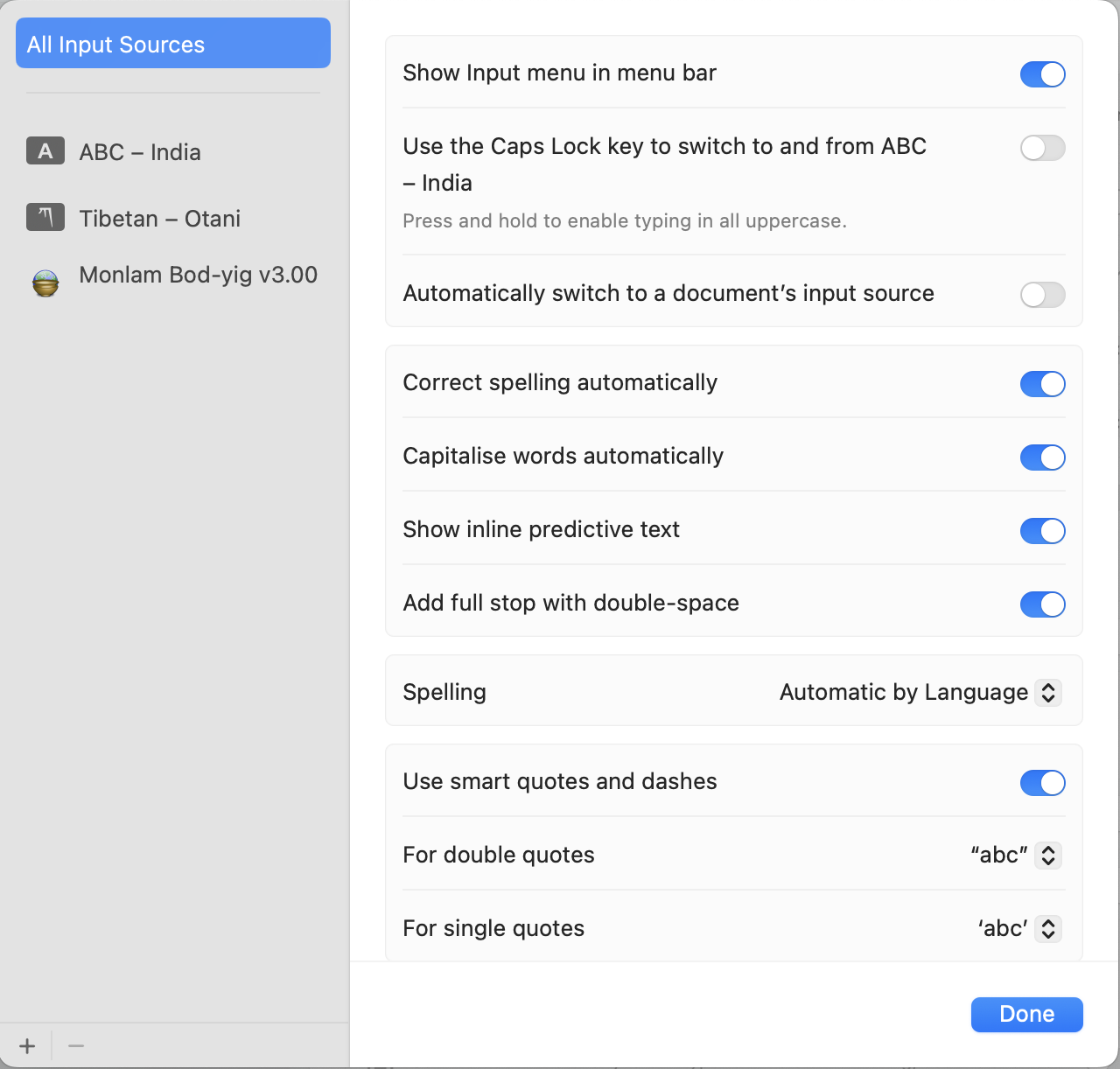Turn on automatic switching to document's input source

(x=1042, y=295)
